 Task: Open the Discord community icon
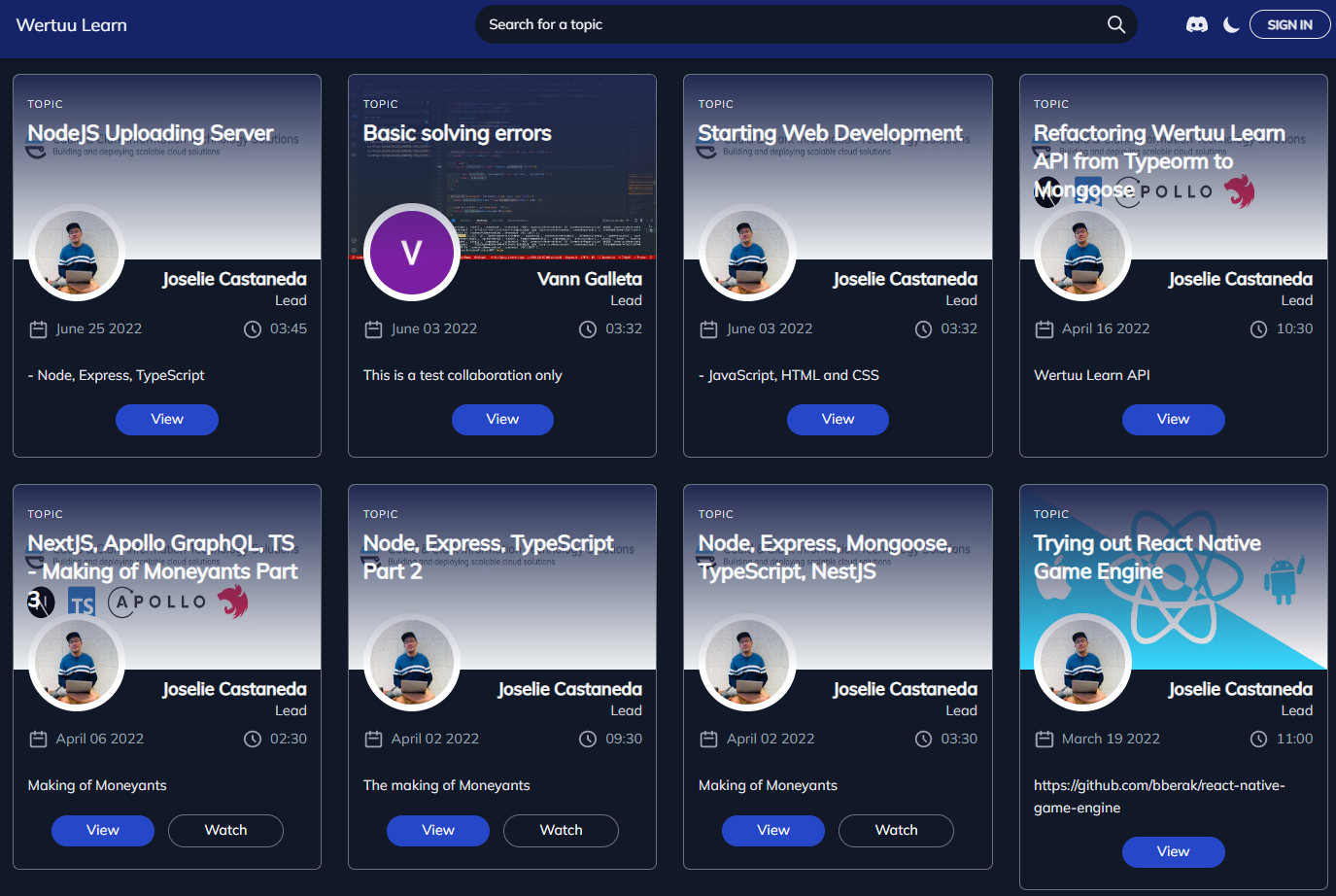coord(1197,25)
